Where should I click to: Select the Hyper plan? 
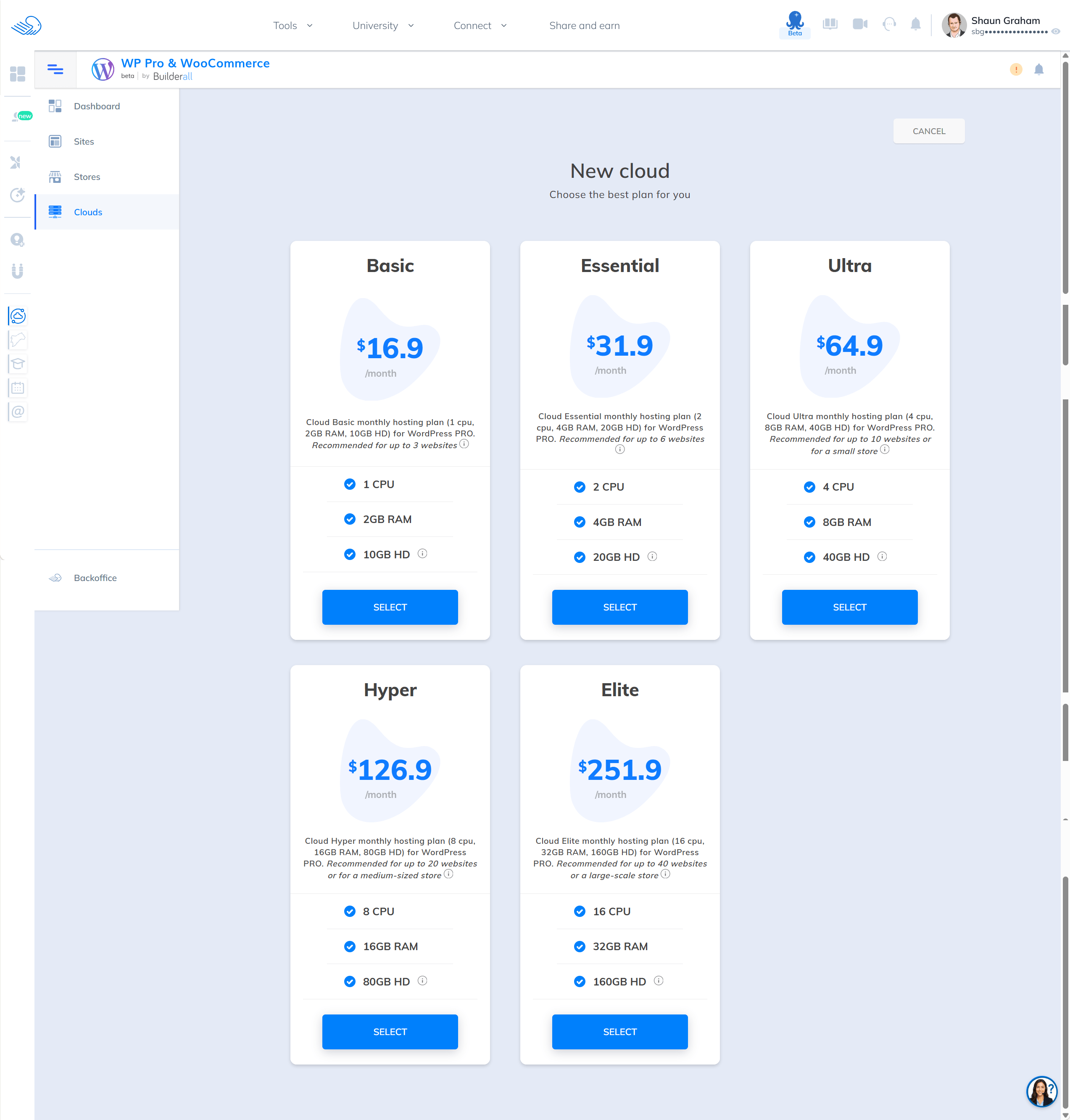pyautogui.click(x=390, y=1032)
